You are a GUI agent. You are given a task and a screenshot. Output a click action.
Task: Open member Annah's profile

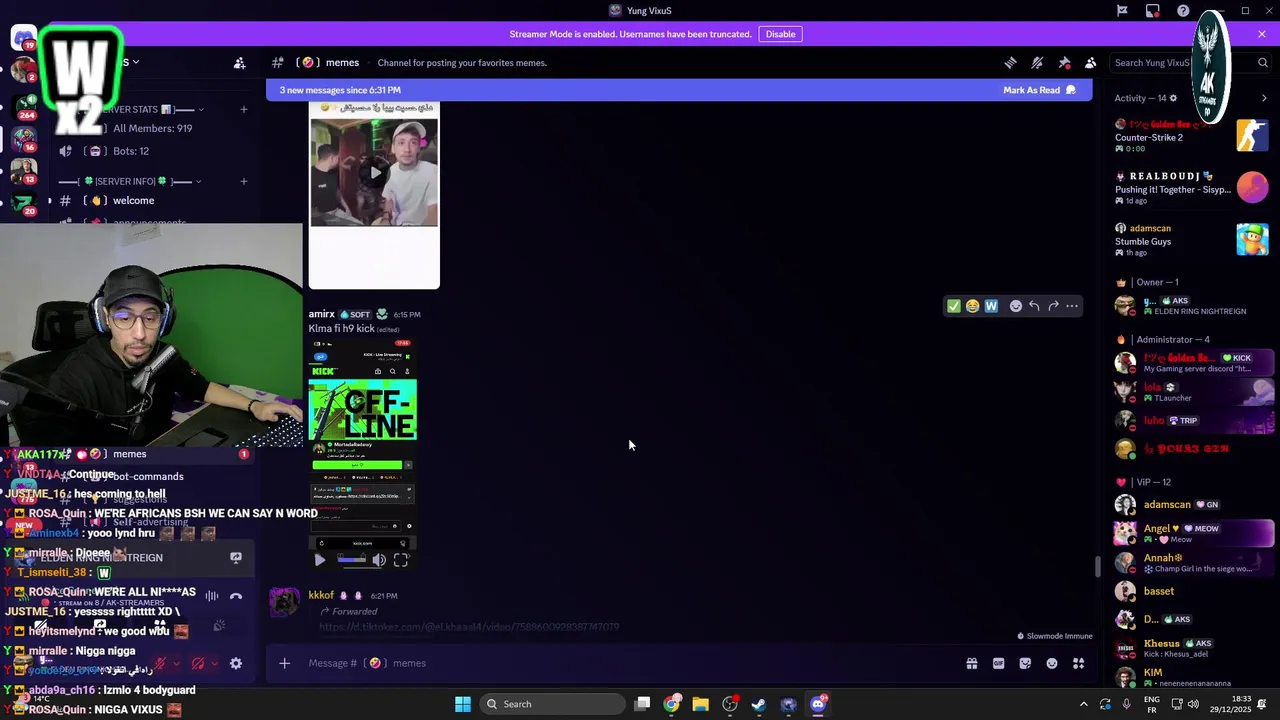tap(1192, 563)
